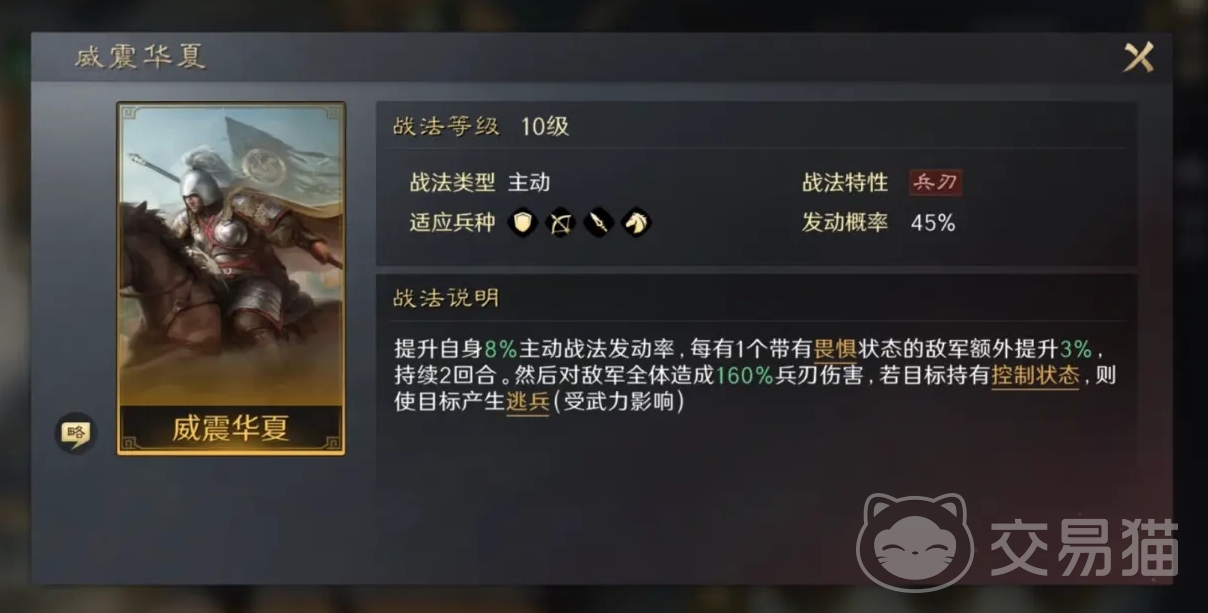Open the underlined 逃兵 effect link

pyautogui.click(x=527, y=403)
